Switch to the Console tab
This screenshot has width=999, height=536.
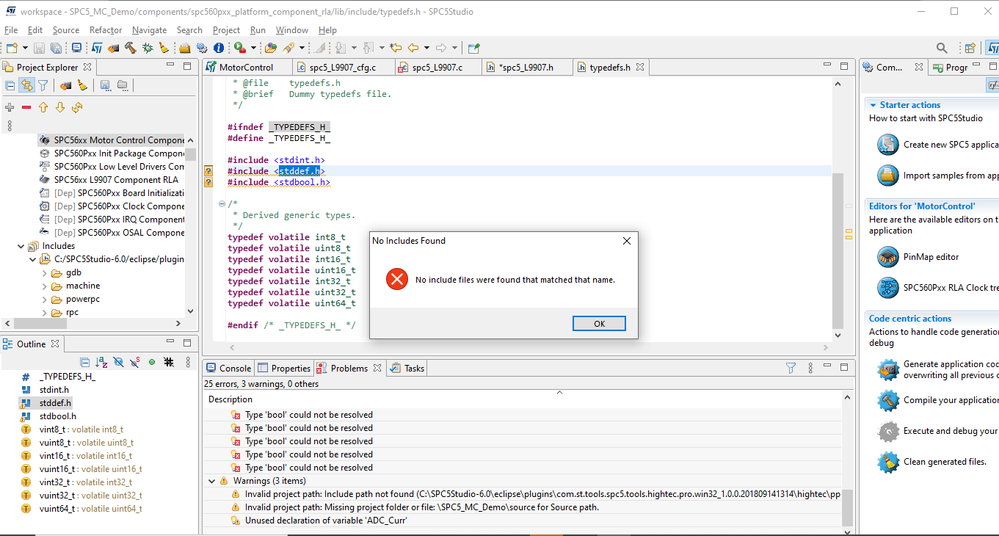pos(229,368)
